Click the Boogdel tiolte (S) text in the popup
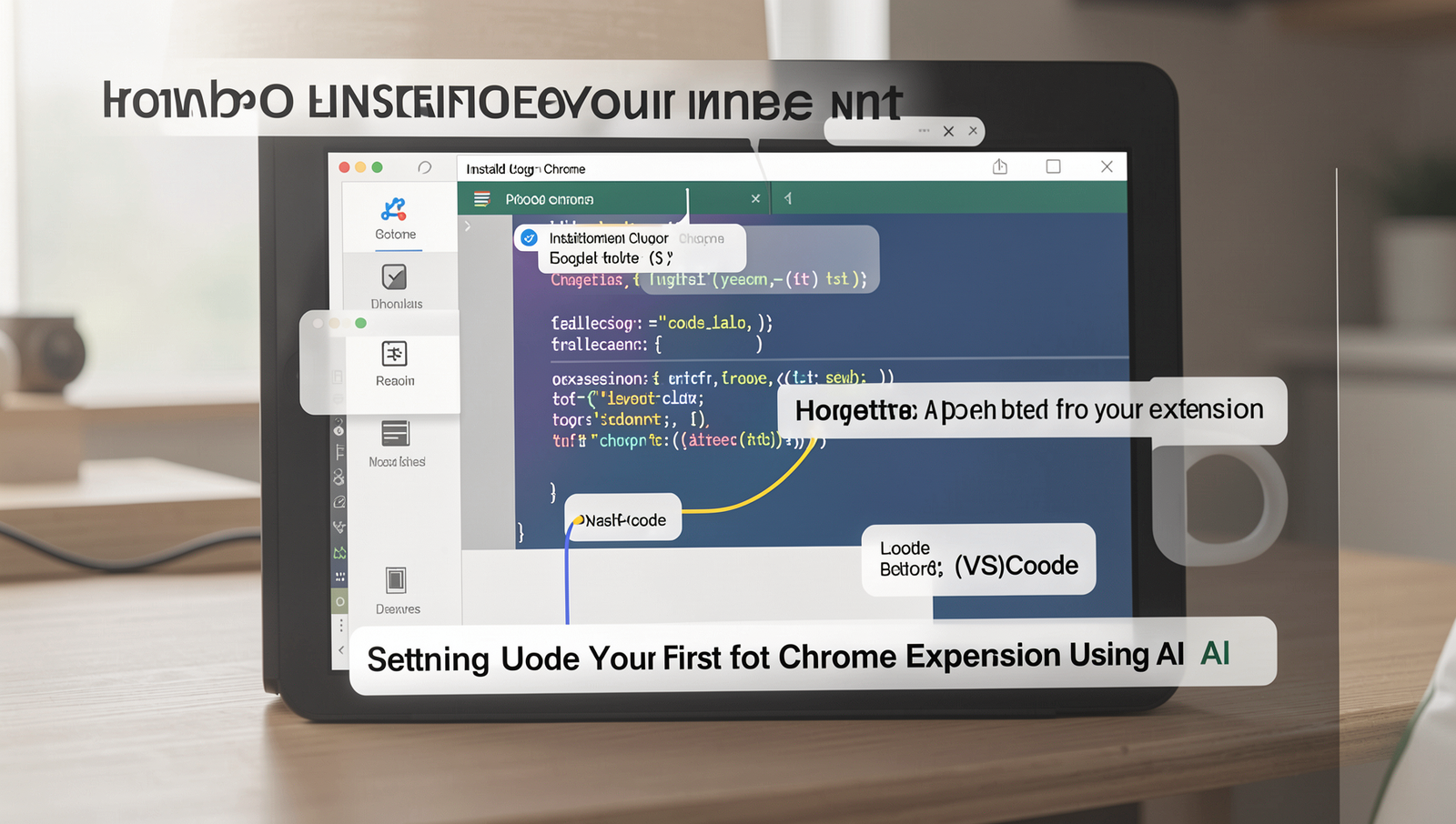Screen dimensions: 1456x824 [x=611, y=258]
